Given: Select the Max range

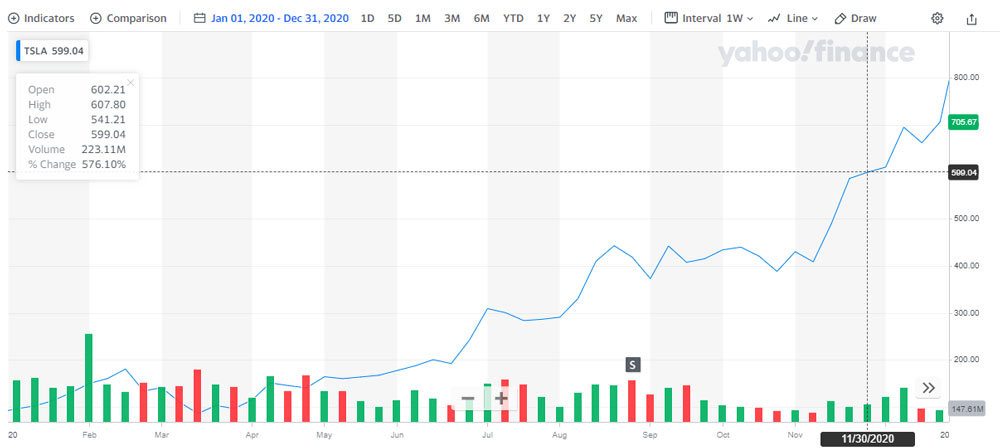Looking at the screenshot, I should (x=626, y=19).
